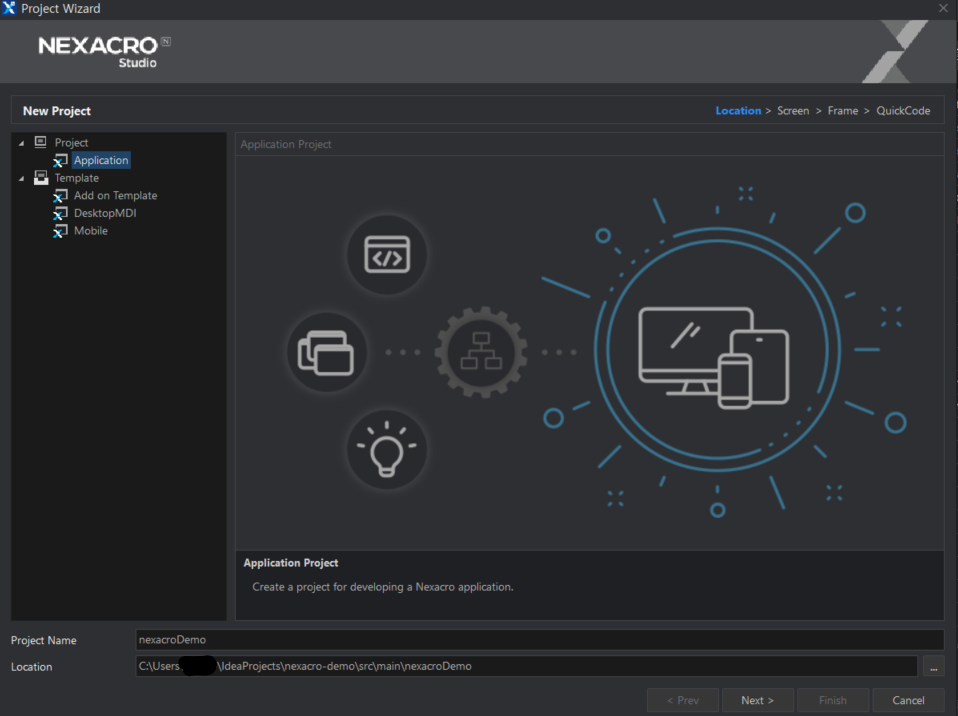Cancel the Project Wizard

click(x=909, y=700)
